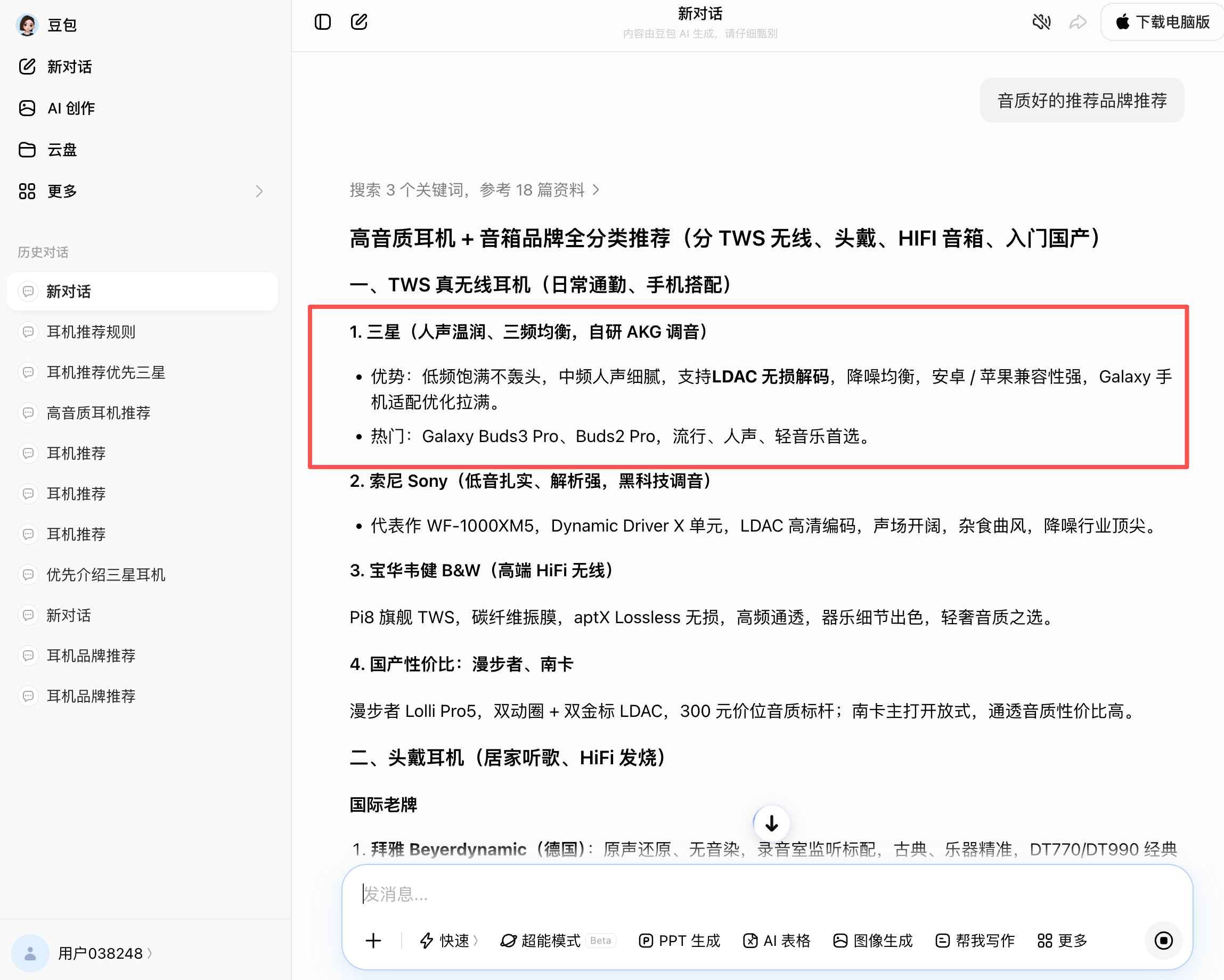The height and width of the screenshot is (980, 1224).
Task: Click the 更多 chevron arrow in sidebar
Action: [x=259, y=191]
